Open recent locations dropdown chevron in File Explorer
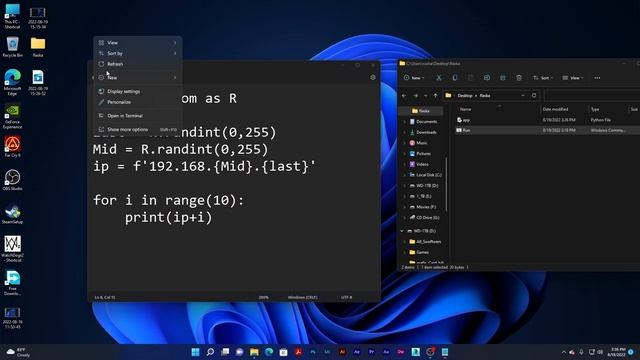This screenshot has width=640, height=360. point(425,96)
